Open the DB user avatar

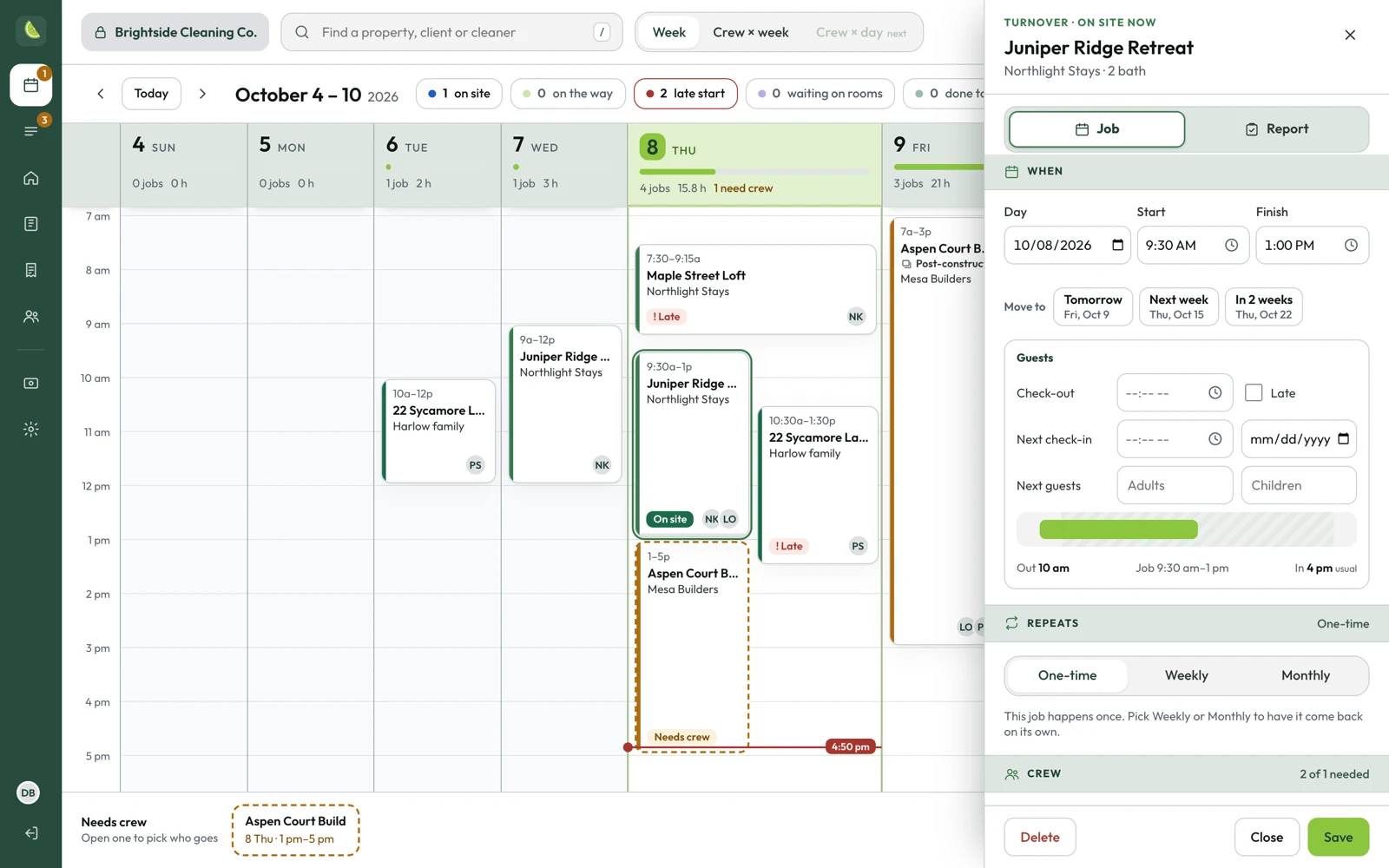(29, 792)
